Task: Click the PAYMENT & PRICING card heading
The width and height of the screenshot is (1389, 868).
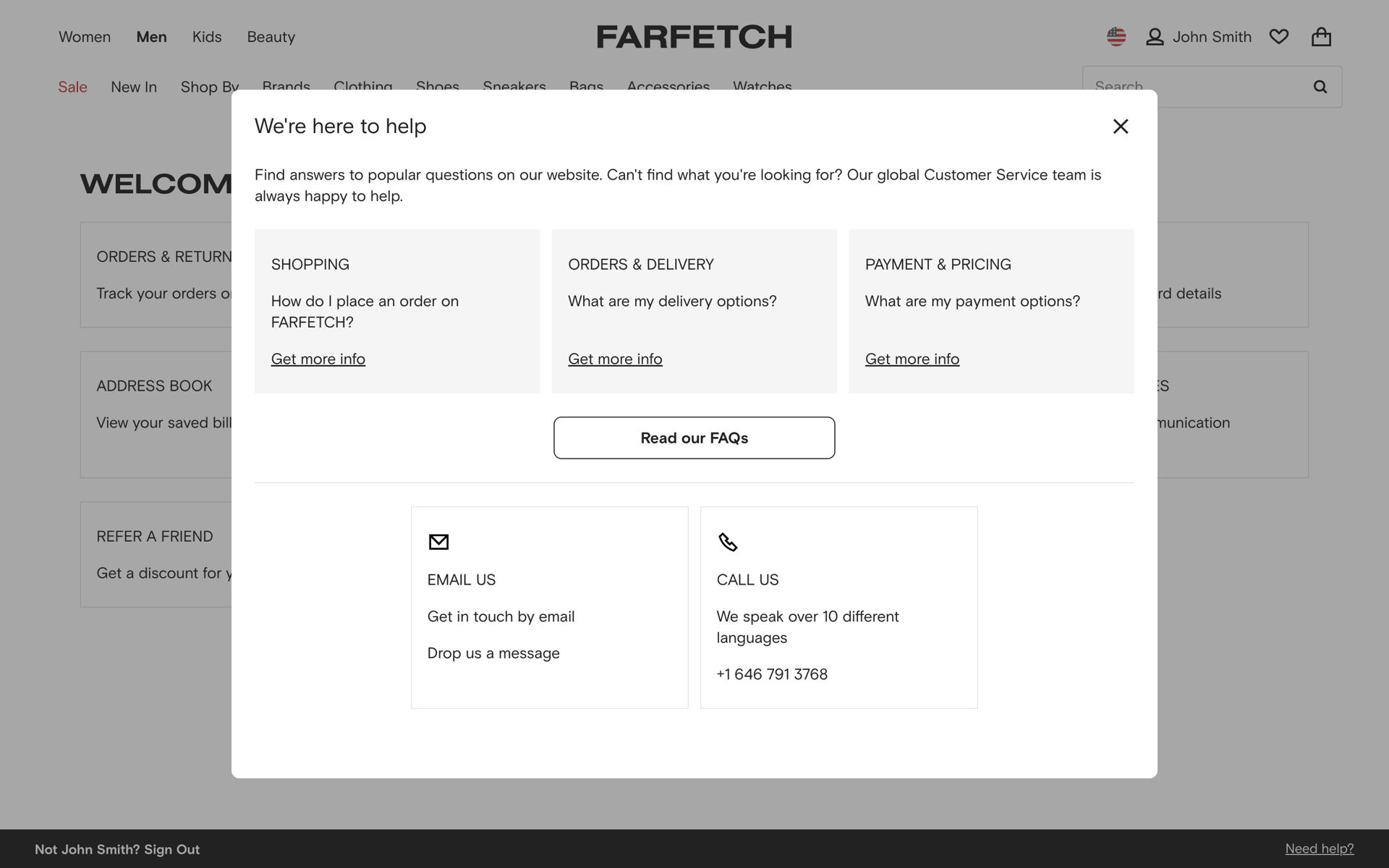Action: 938,265
